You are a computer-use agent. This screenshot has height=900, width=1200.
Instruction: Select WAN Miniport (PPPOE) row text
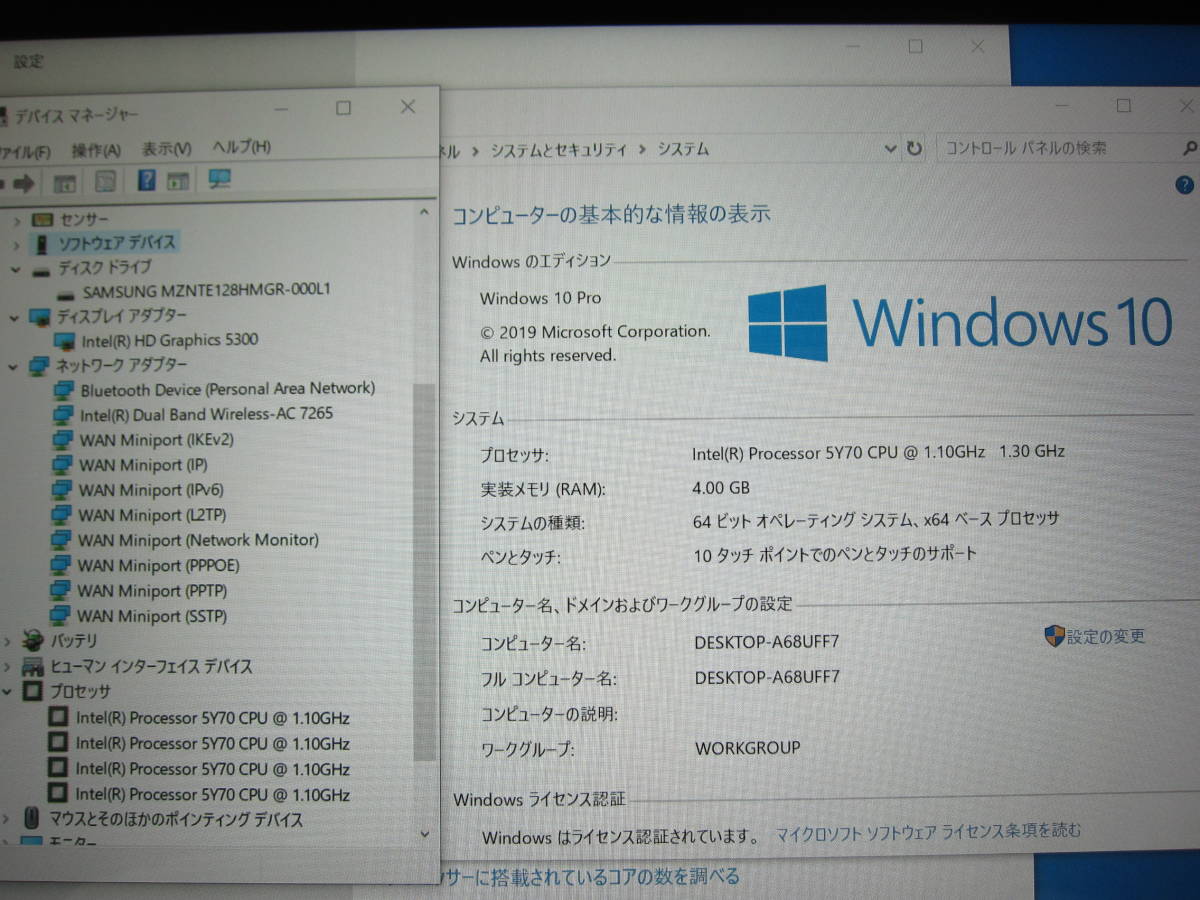(158, 565)
